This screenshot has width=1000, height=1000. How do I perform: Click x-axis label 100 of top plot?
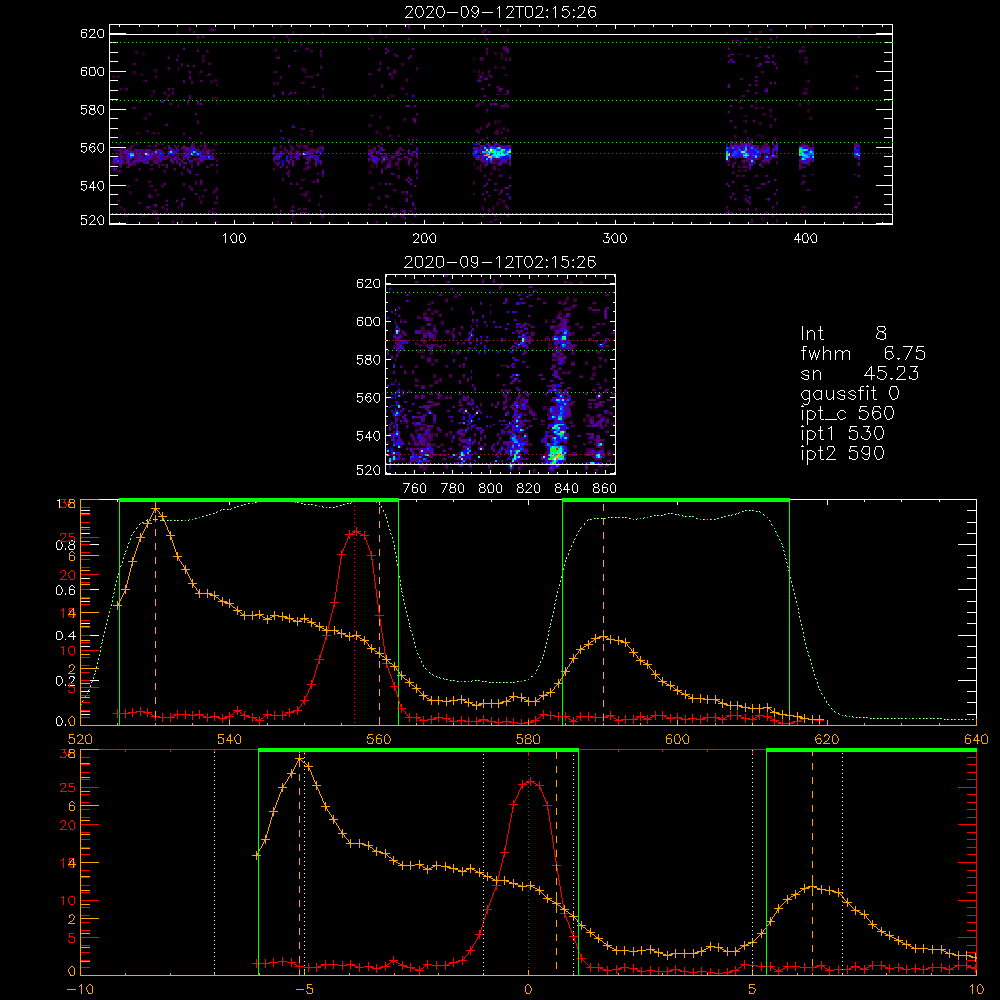[x=234, y=239]
